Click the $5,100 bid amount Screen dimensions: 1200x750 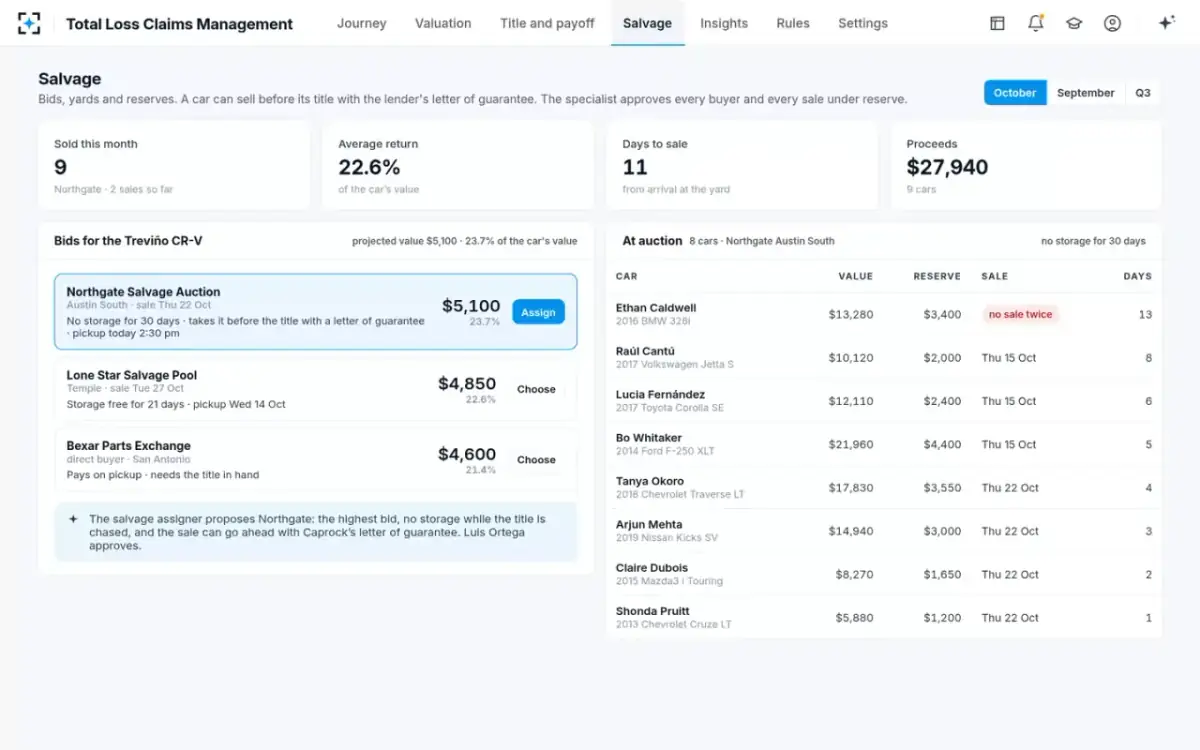pos(471,306)
